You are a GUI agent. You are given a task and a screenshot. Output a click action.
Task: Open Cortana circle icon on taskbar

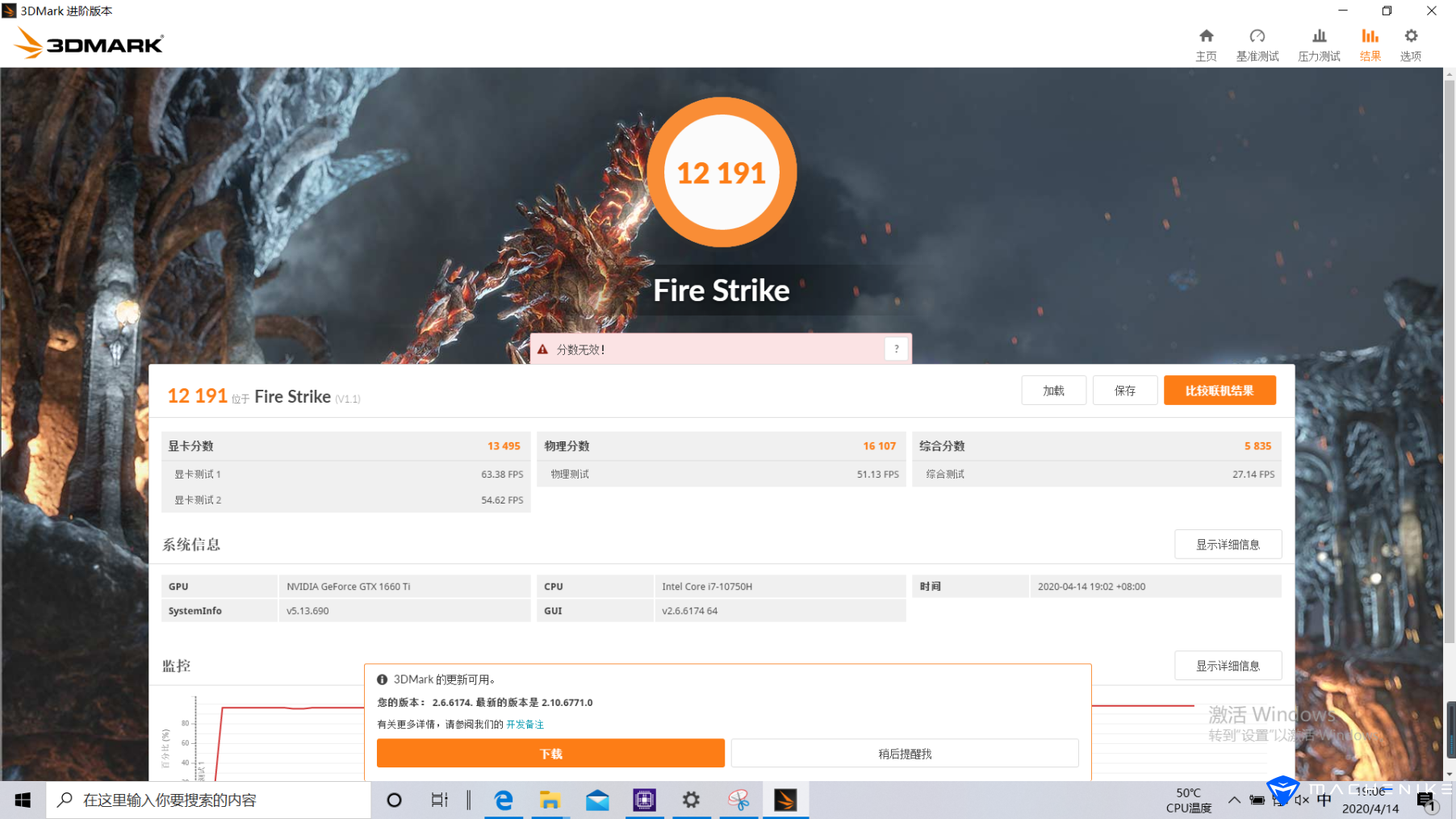click(394, 800)
